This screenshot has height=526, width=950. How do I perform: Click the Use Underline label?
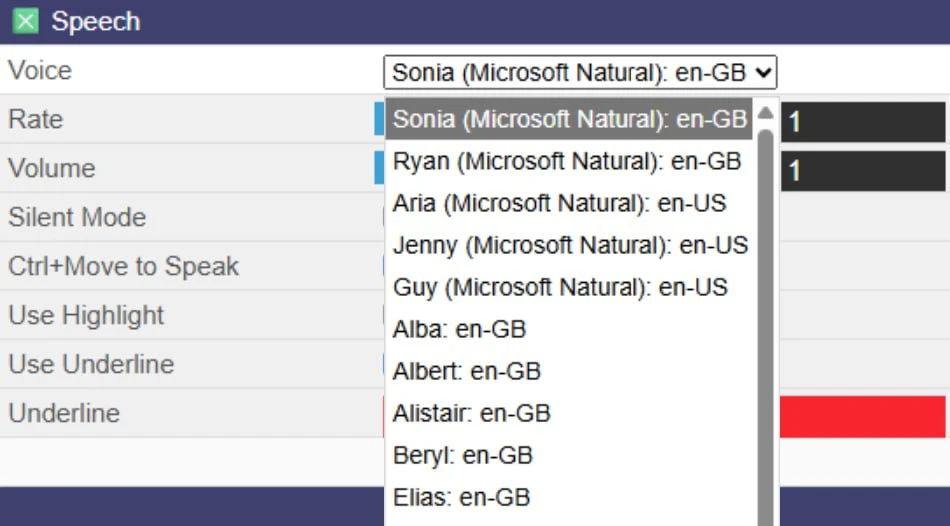91,364
